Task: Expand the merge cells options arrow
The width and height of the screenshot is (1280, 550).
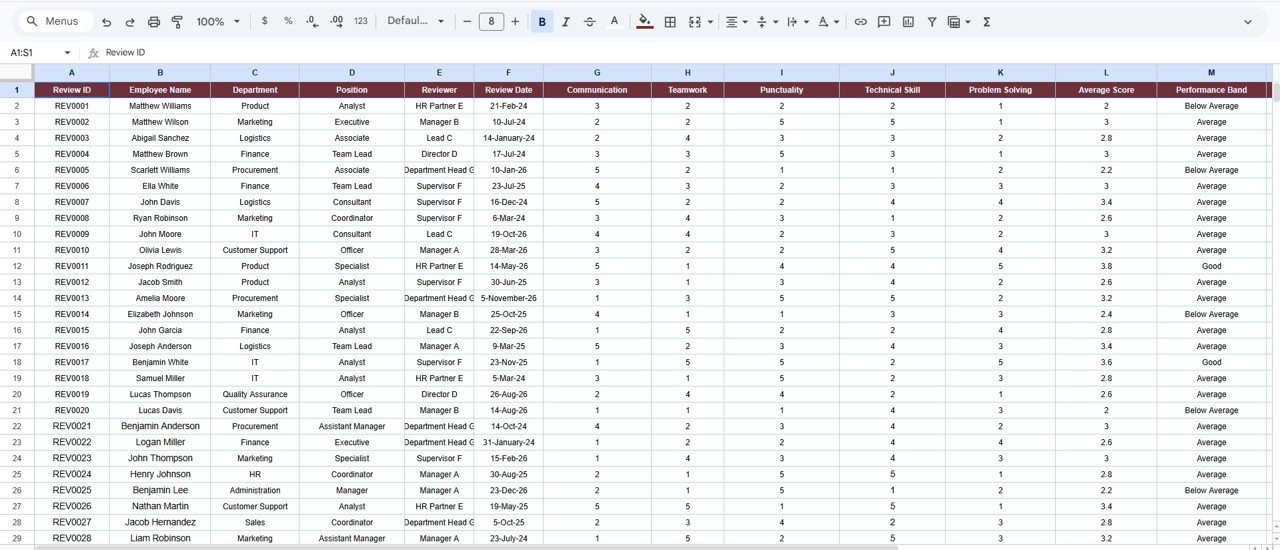Action: (x=710, y=22)
